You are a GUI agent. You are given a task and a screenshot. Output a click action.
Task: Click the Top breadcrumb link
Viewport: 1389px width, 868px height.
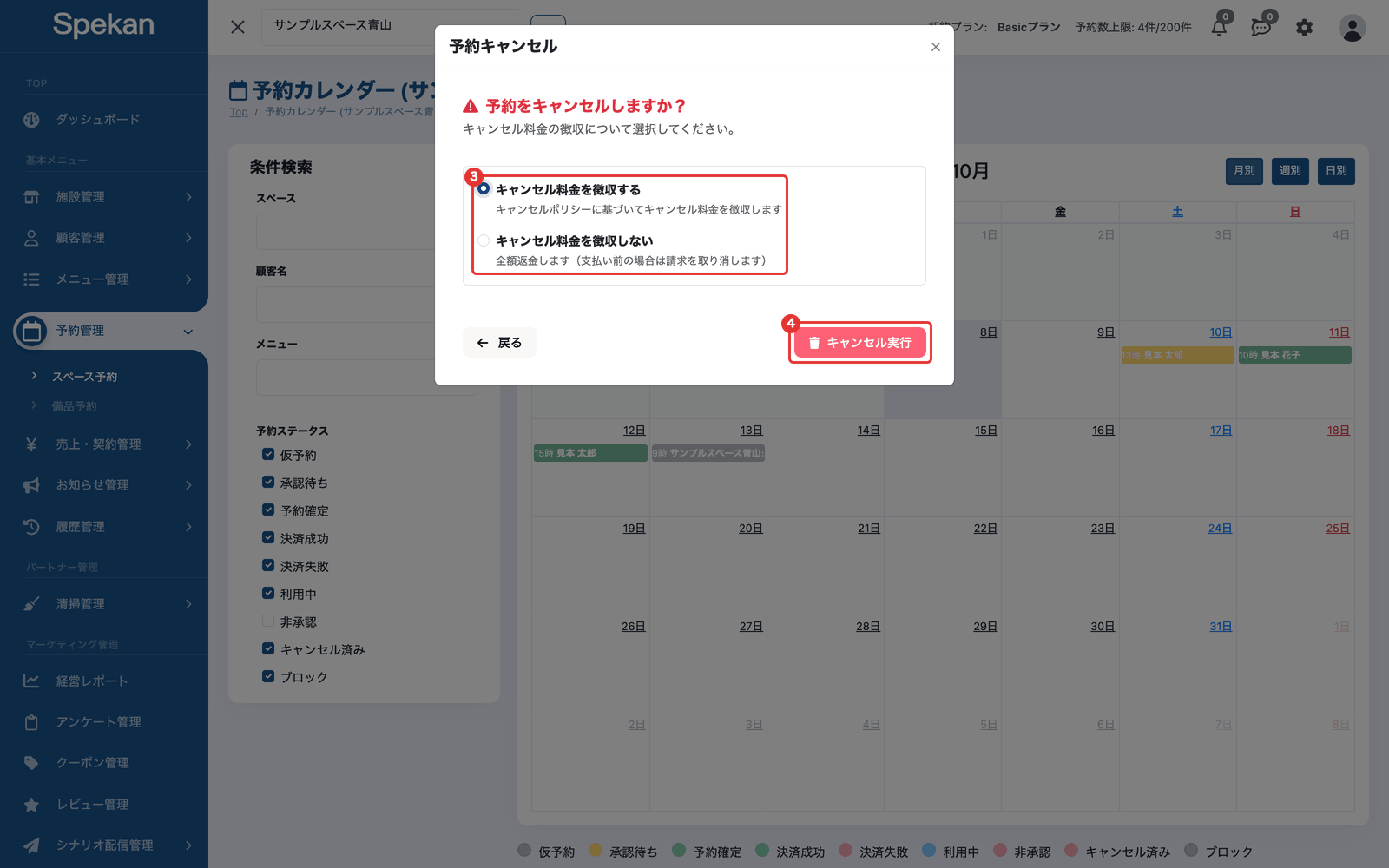coord(239,112)
